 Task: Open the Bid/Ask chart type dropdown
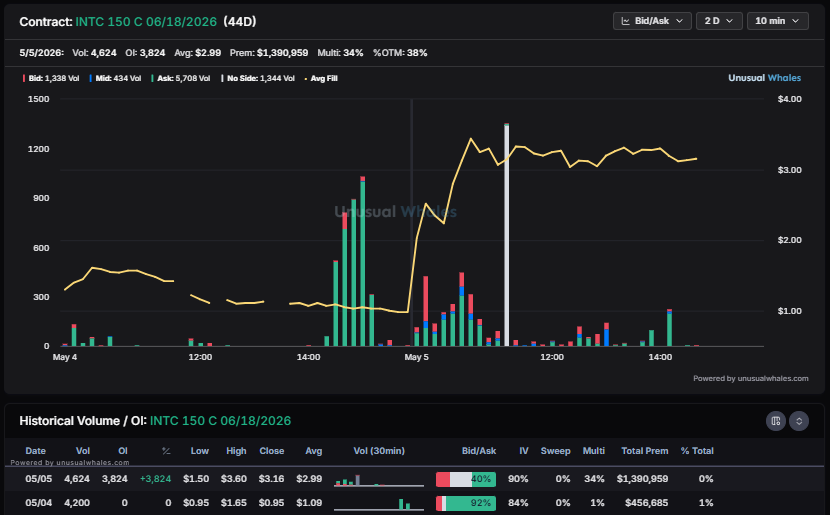click(x=652, y=21)
